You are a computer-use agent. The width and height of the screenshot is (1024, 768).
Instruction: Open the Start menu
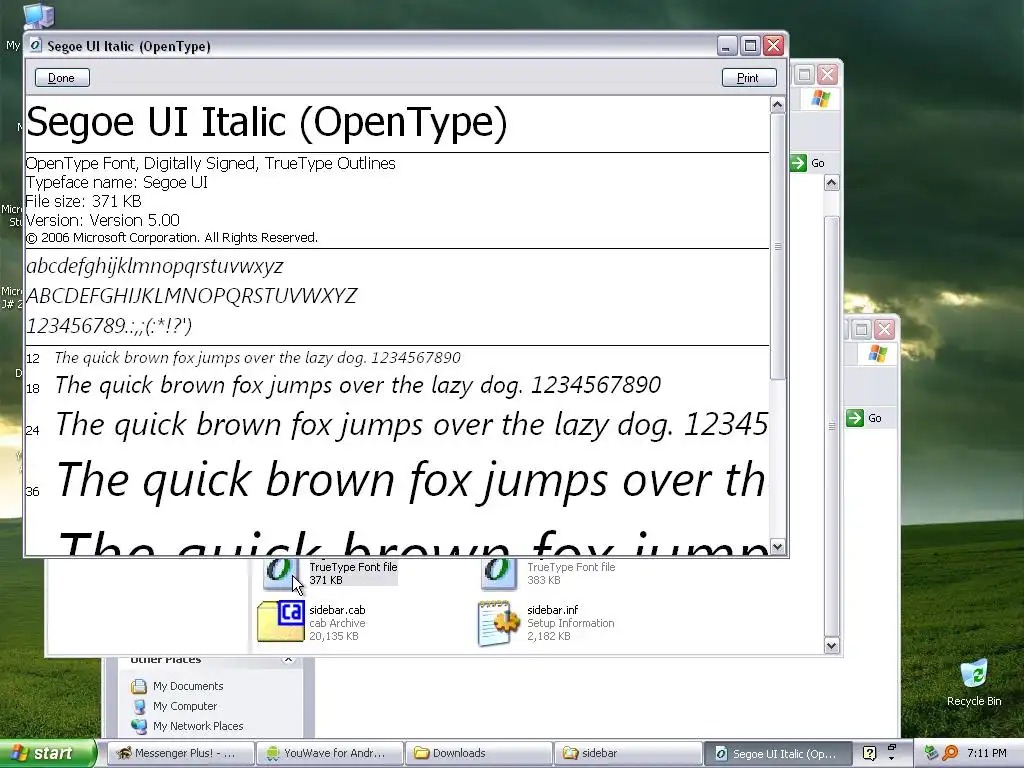click(x=47, y=754)
